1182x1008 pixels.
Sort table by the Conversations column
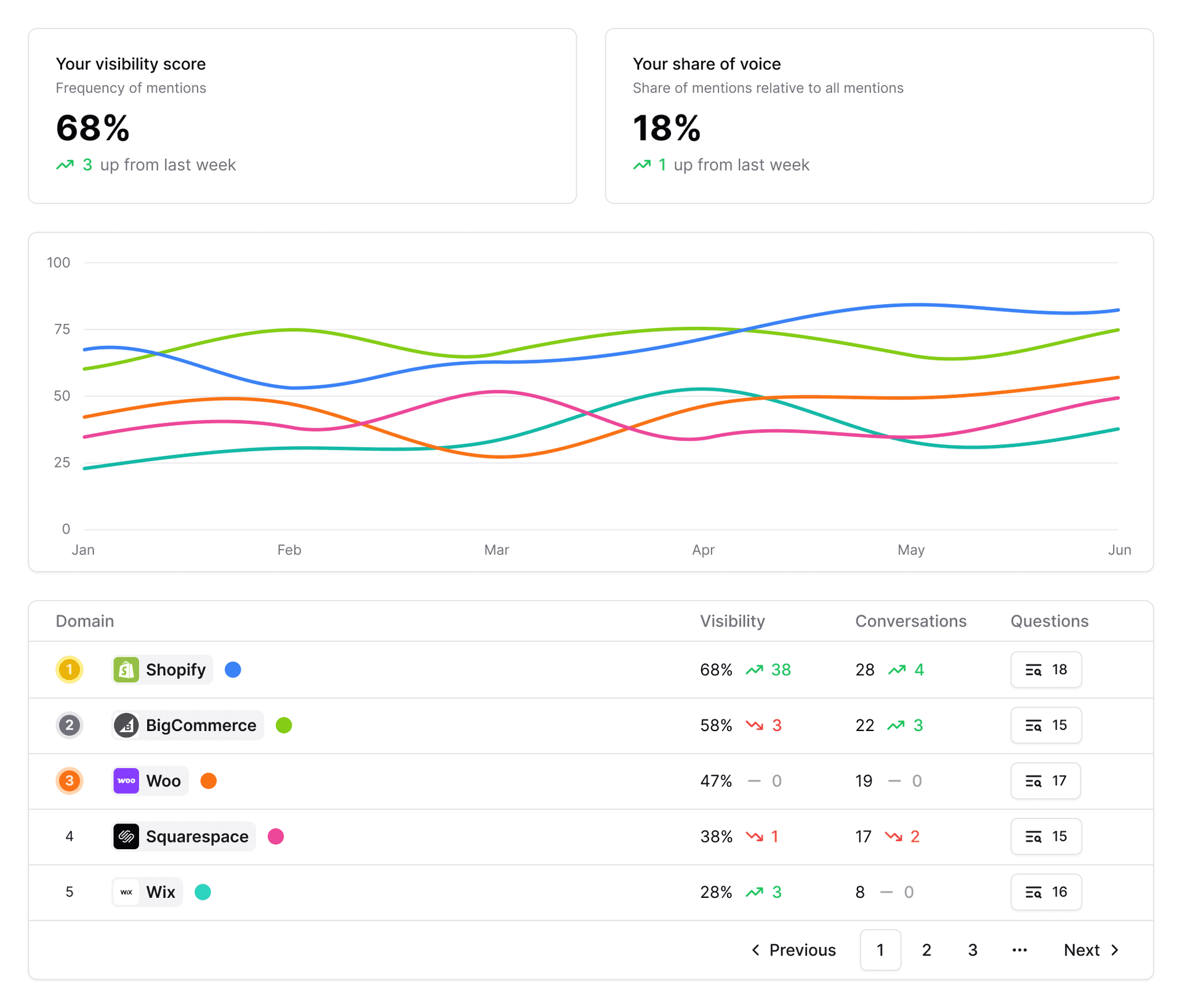coord(911,621)
